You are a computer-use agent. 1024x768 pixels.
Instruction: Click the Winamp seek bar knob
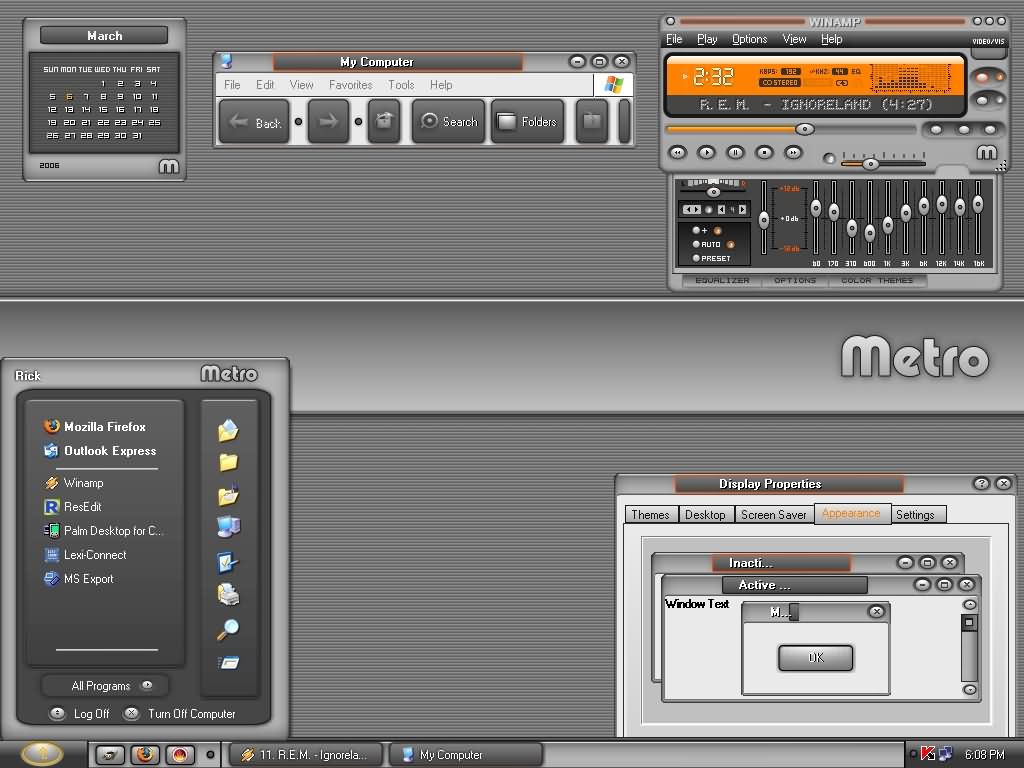(805, 129)
